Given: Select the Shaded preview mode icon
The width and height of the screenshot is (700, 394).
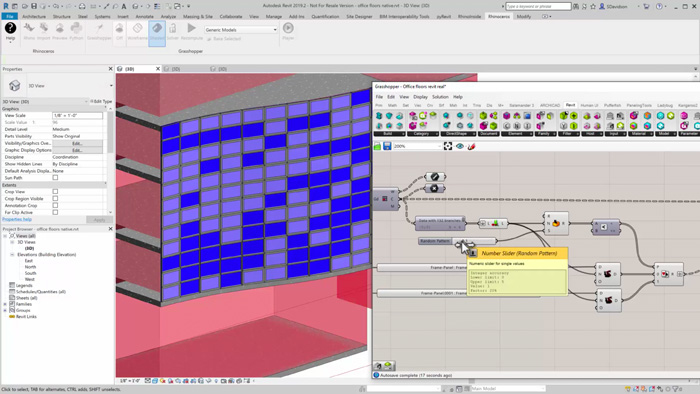Looking at the screenshot, I should coord(157,29).
